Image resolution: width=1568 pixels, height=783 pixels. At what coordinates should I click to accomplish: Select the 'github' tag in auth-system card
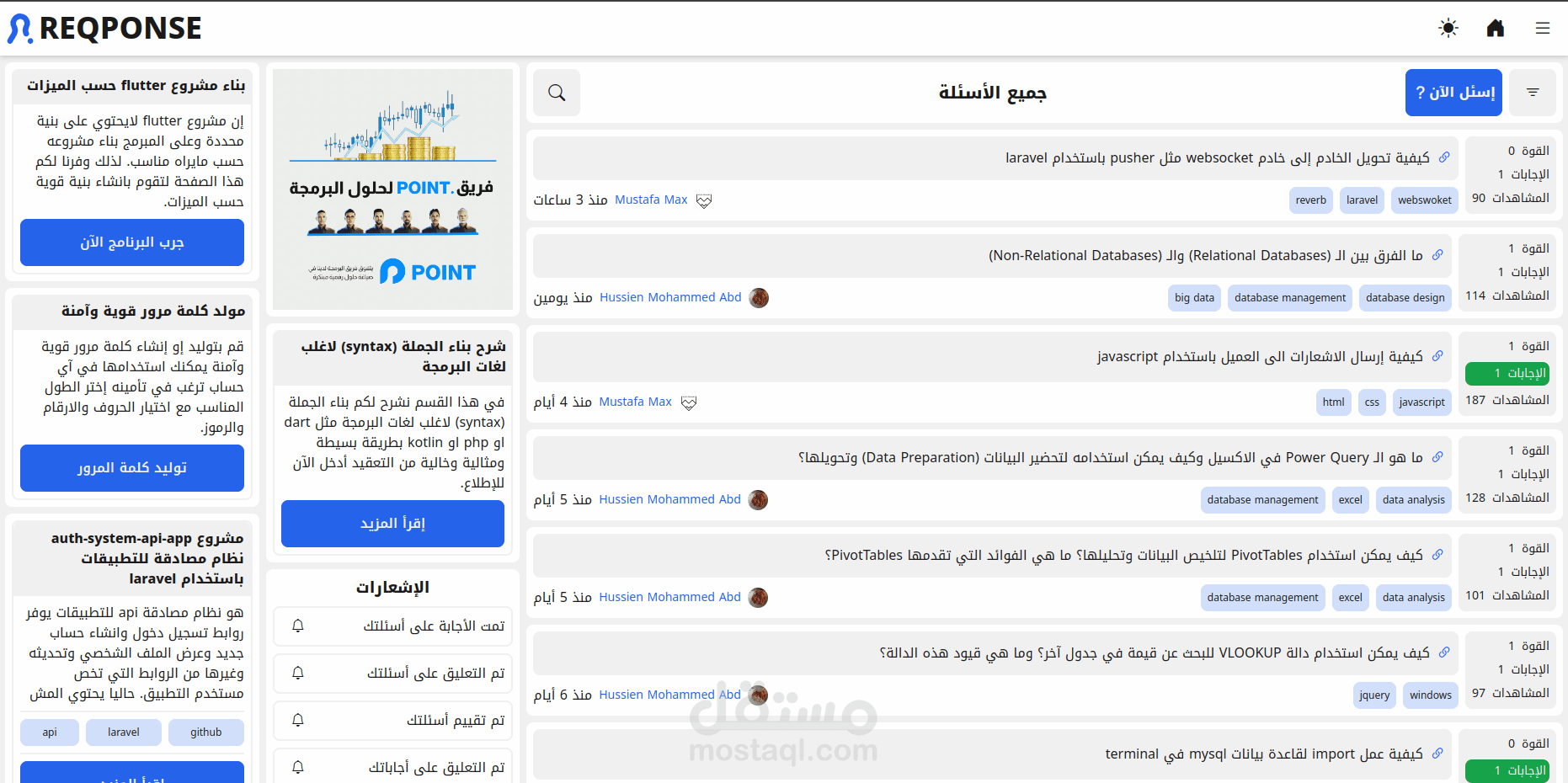point(206,732)
